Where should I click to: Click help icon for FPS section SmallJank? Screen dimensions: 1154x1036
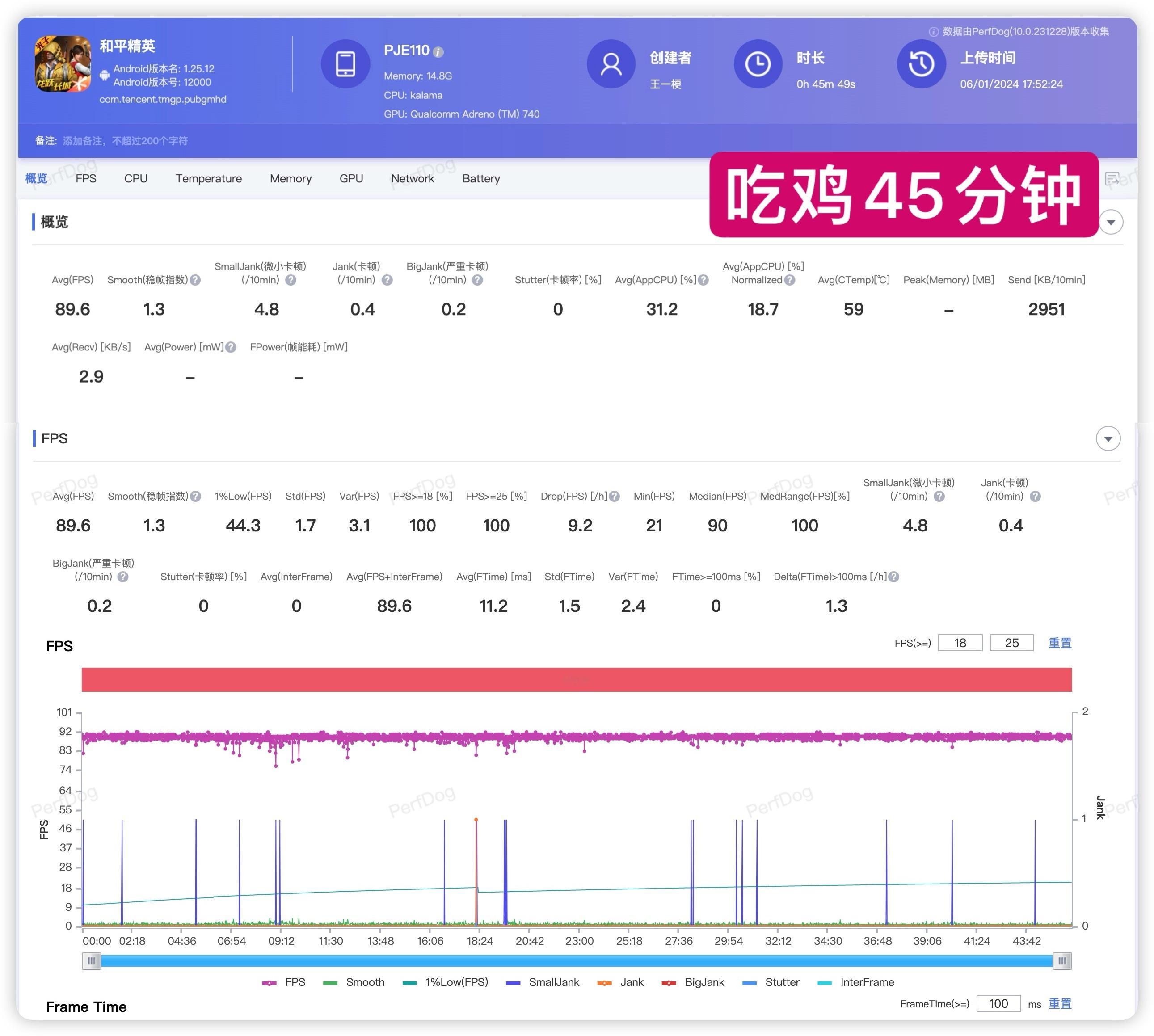pyautogui.click(x=939, y=497)
